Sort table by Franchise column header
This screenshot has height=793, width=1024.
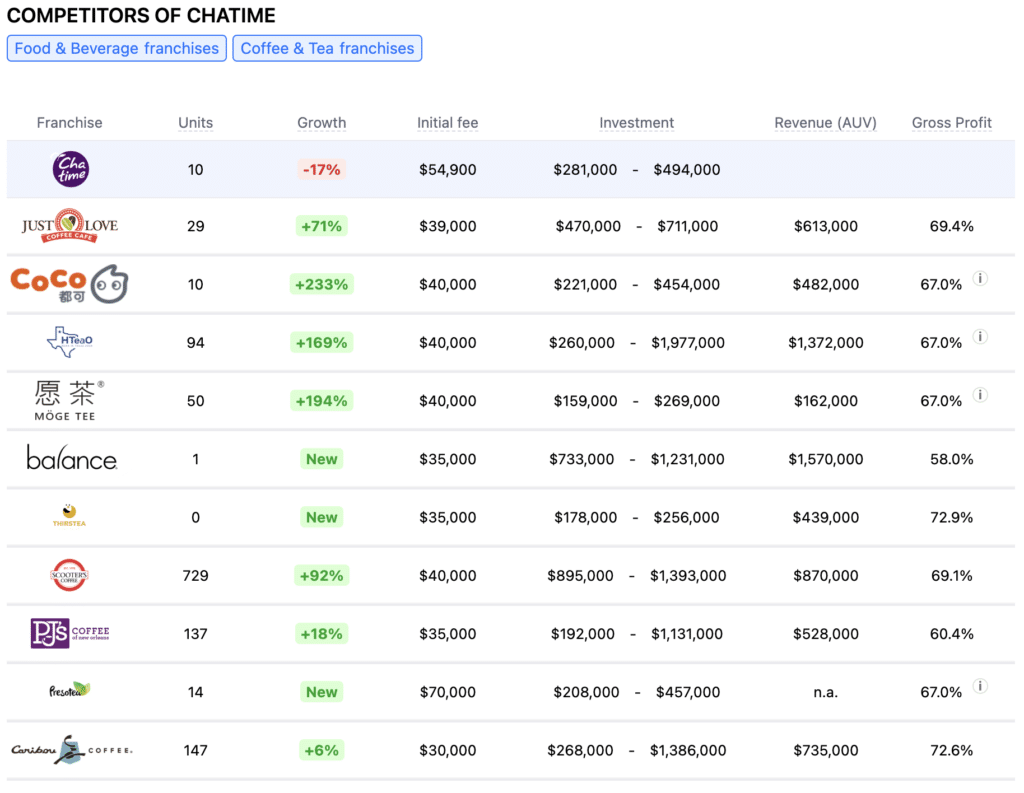pyautogui.click(x=69, y=123)
